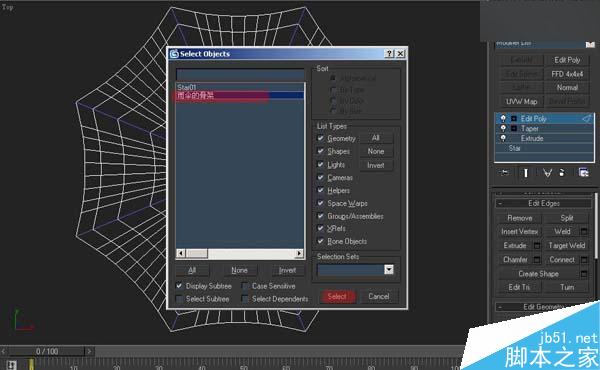Screen dimensions: 600x370
Task: Toggle the Edit Poly modifier lightbulb
Action: (503, 118)
